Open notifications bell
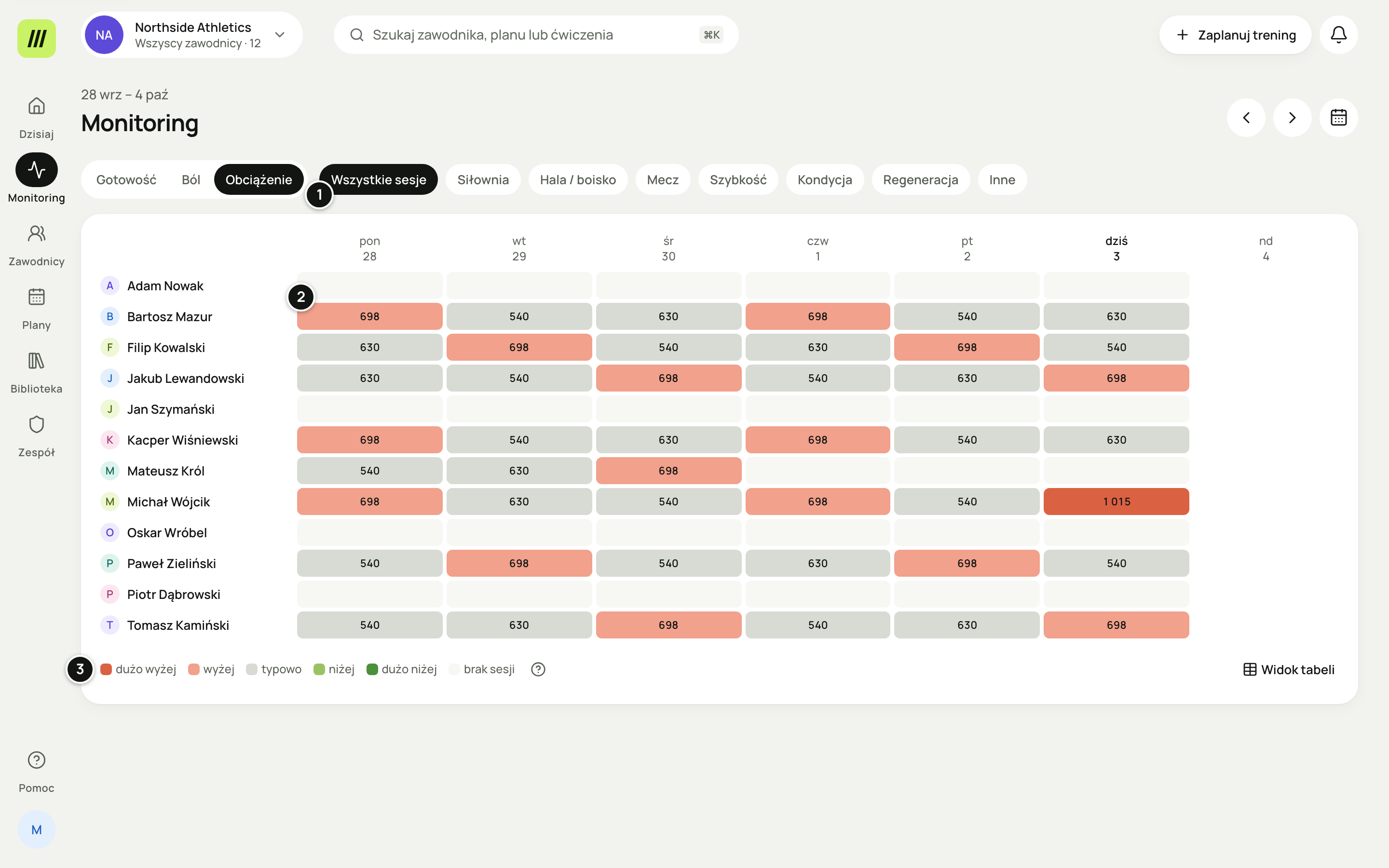Viewport: 1389px width, 868px height. [1338, 34]
